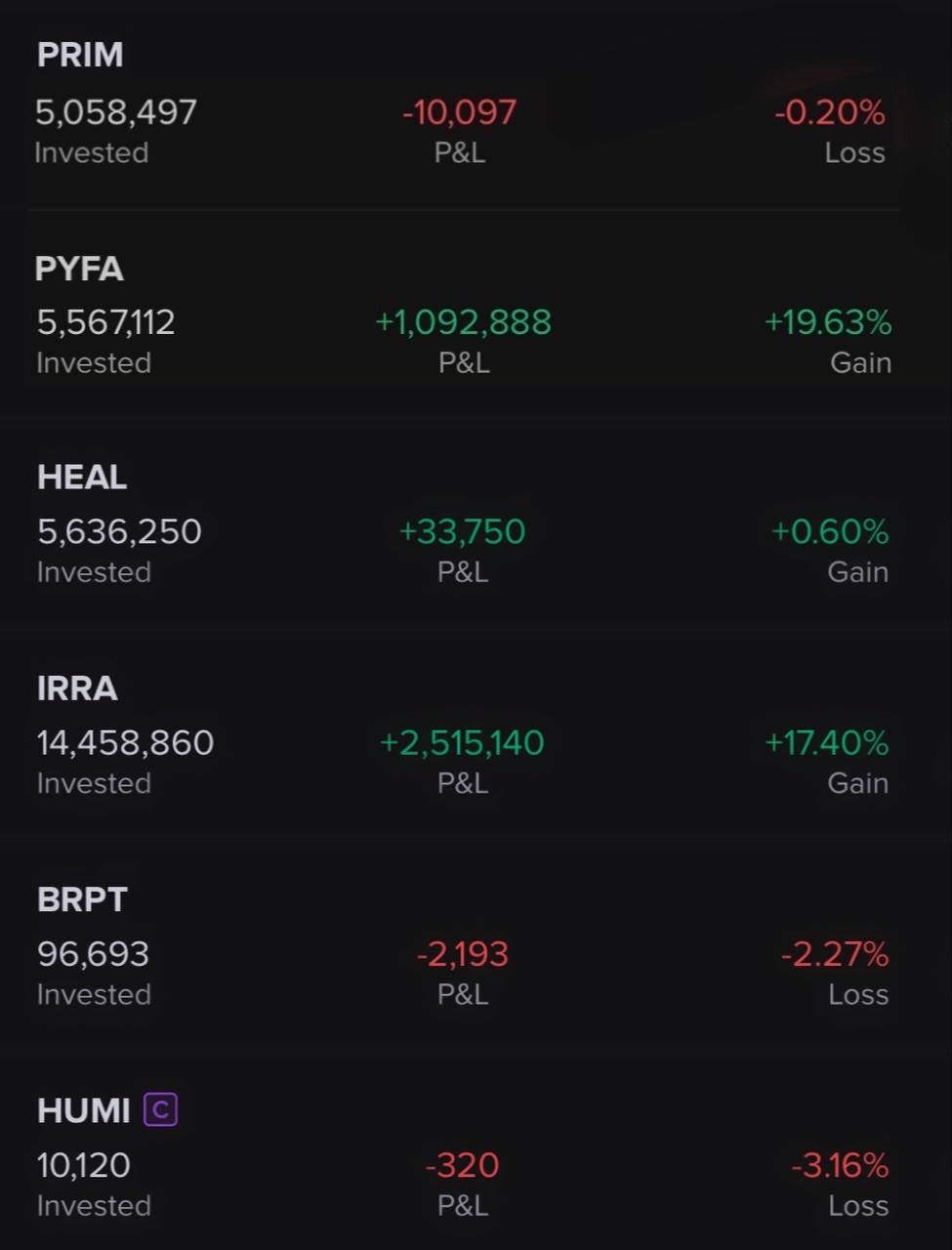Open the HUMI ticker name
Viewport: 952px width, 1250px height.
click(84, 1110)
